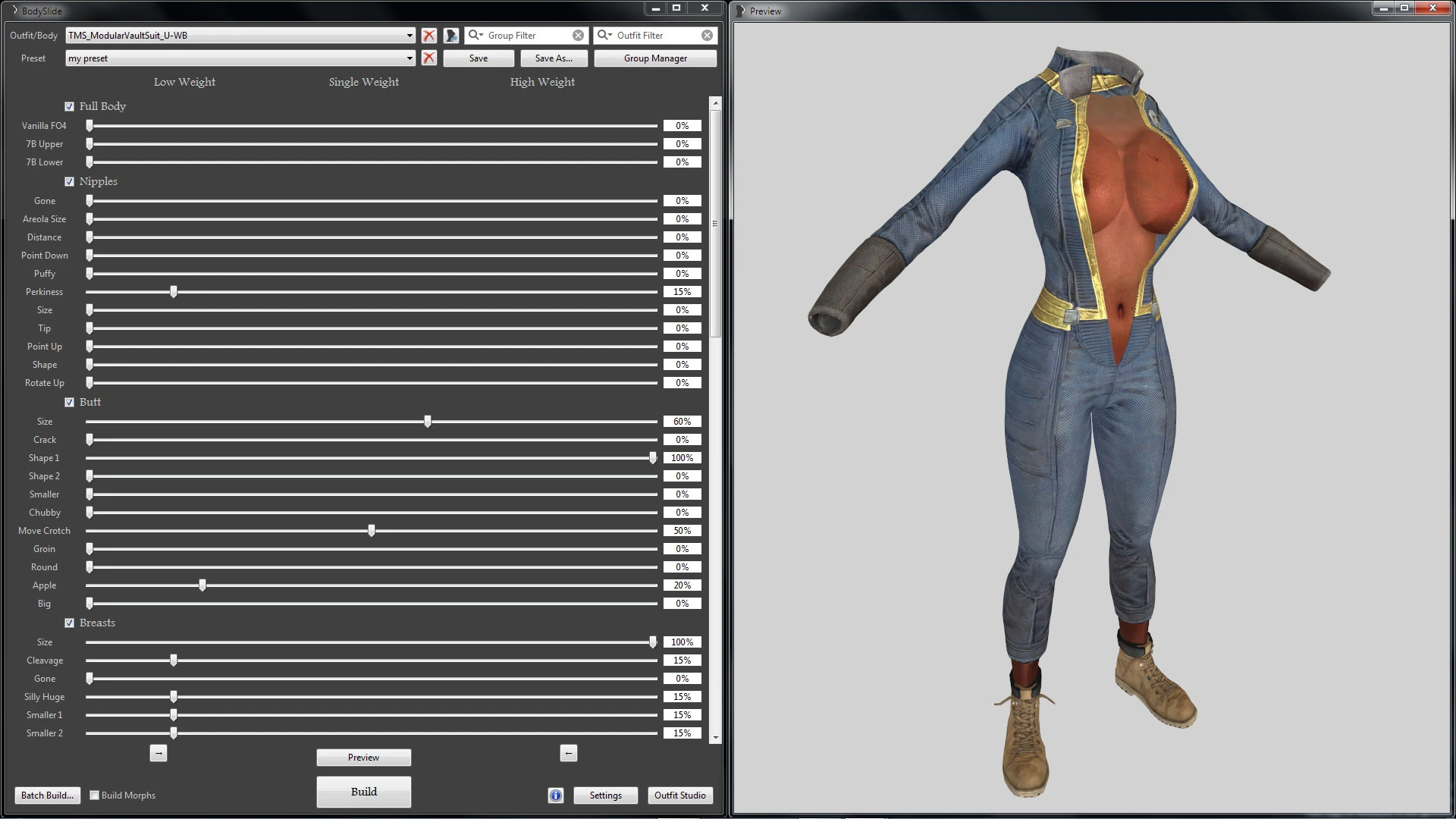
Task: Clear the Group Filter field
Action: (579, 36)
